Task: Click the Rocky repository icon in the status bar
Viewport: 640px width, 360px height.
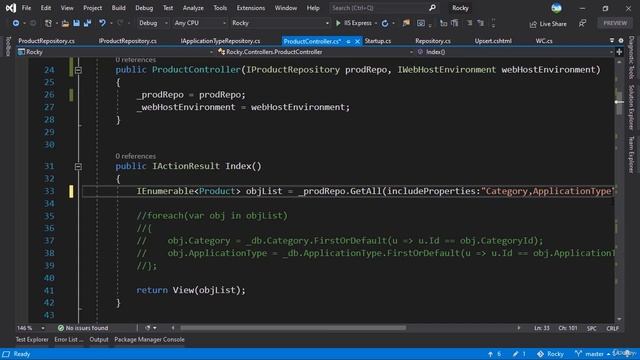Action: tap(540, 354)
